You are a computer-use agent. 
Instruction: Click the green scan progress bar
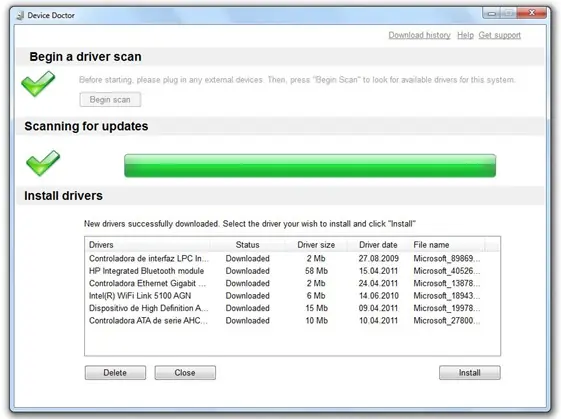coord(310,166)
